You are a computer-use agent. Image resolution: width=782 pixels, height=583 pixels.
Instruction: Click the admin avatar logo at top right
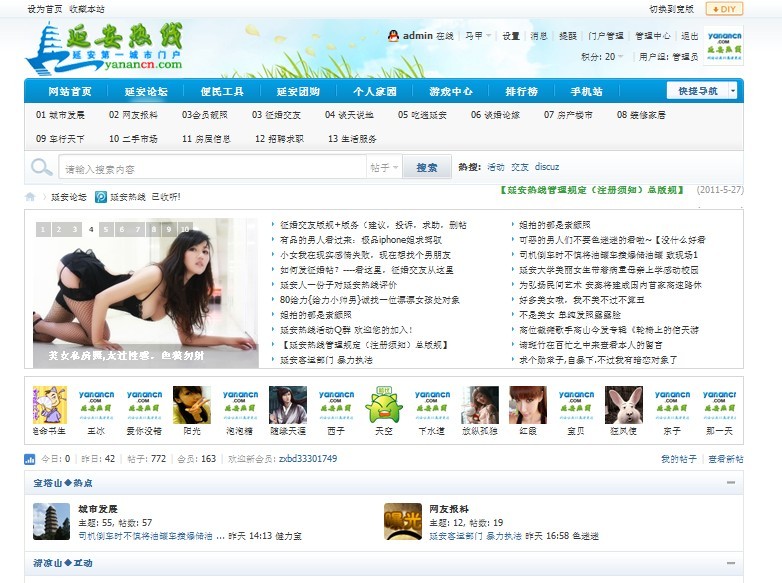(724, 46)
